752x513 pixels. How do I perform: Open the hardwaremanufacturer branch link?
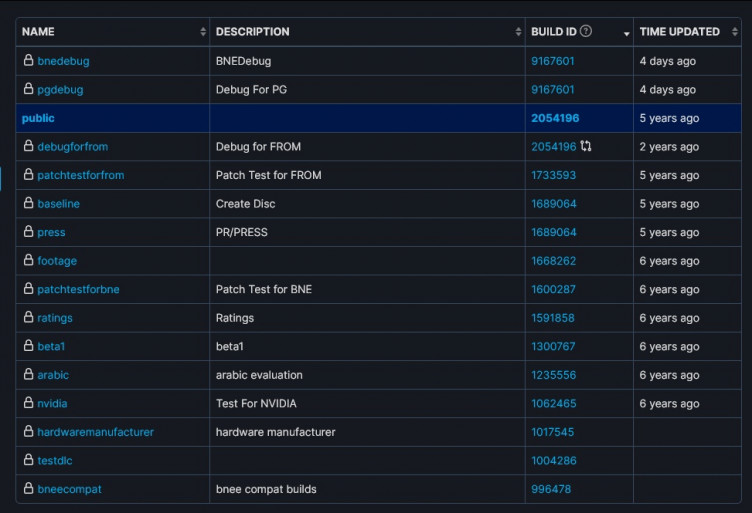95,432
